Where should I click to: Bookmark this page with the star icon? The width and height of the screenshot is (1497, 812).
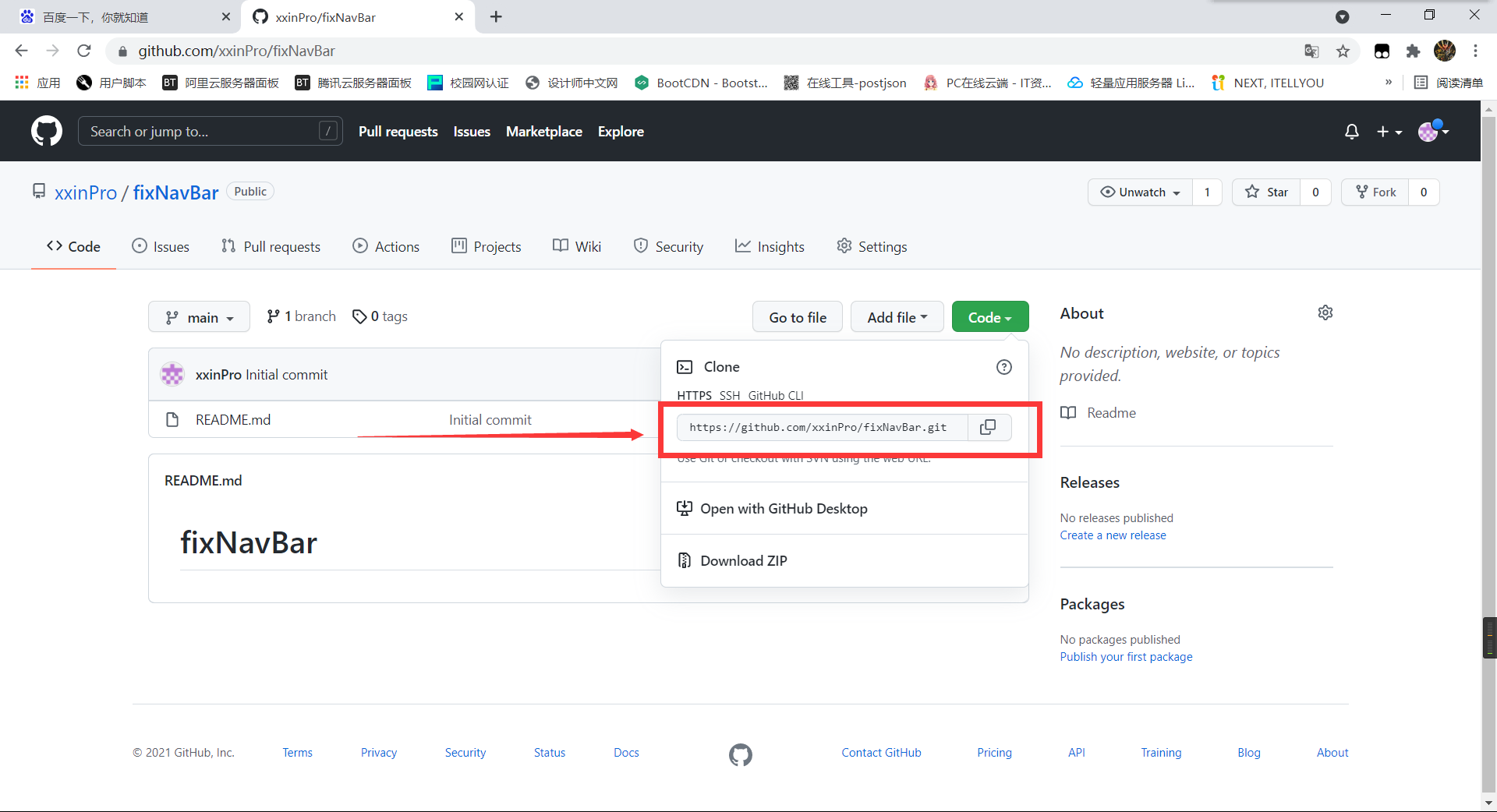[1343, 51]
